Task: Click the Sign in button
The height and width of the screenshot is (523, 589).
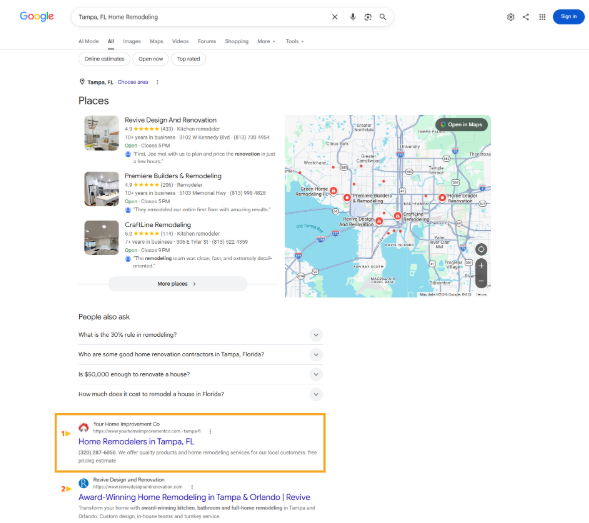Action: (x=568, y=17)
